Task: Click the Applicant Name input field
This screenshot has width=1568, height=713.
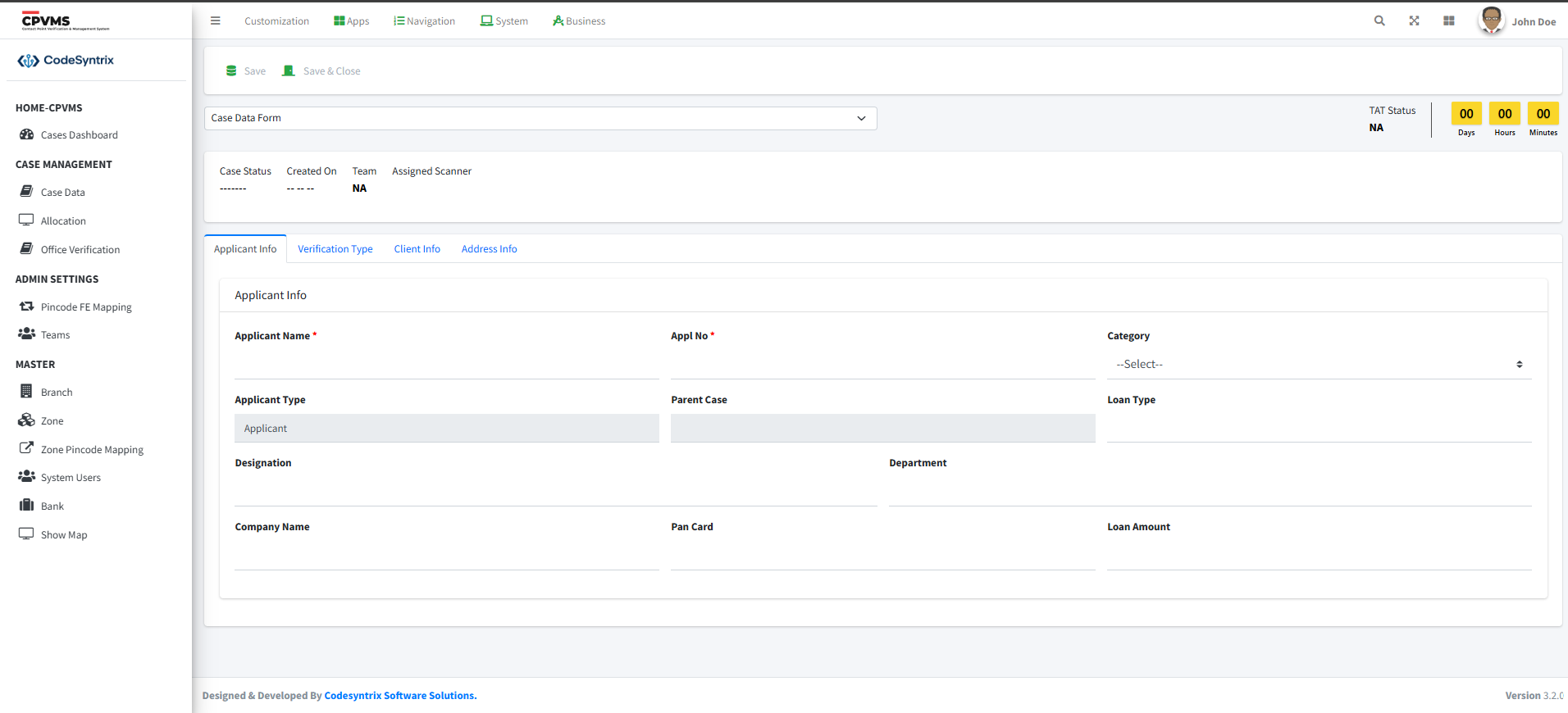Action: (x=446, y=365)
